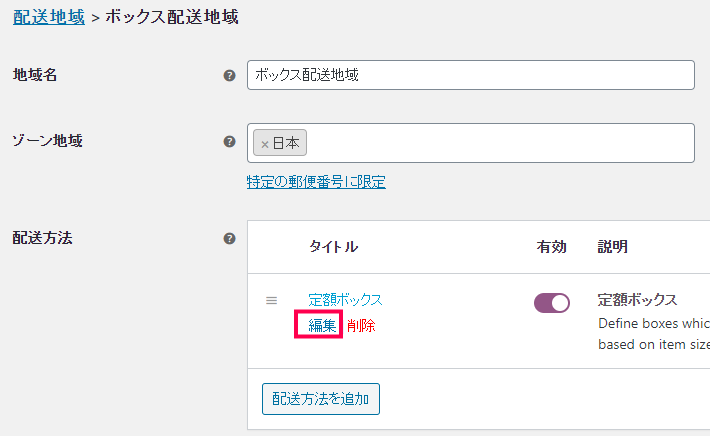The height and width of the screenshot is (436, 710).
Task: Open the 配送地域 breadcrumb link
Action: (48, 17)
